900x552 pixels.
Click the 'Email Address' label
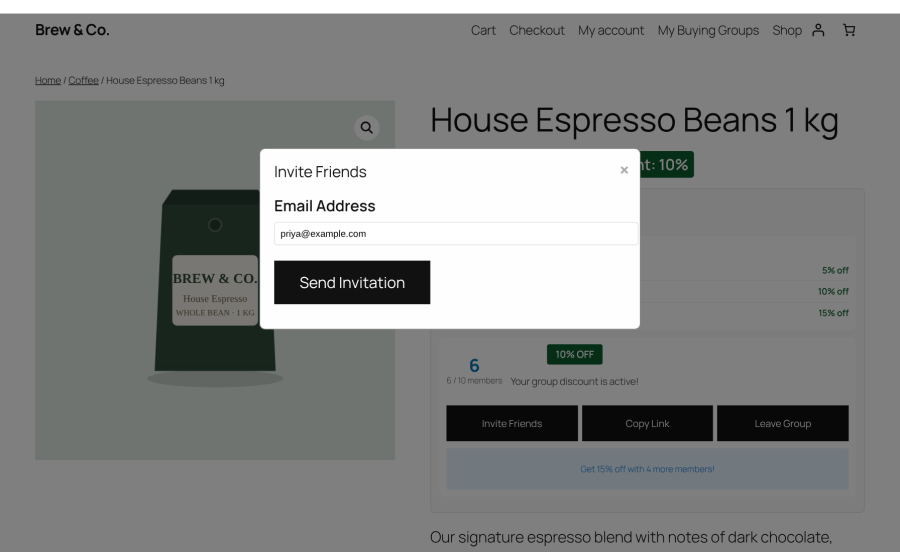[324, 206]
